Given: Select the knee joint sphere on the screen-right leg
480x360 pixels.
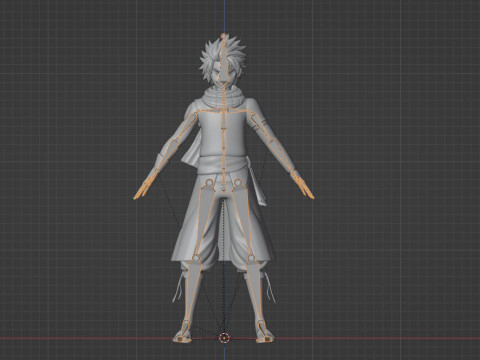Looking at the screenshot, I should pos(251,257).
